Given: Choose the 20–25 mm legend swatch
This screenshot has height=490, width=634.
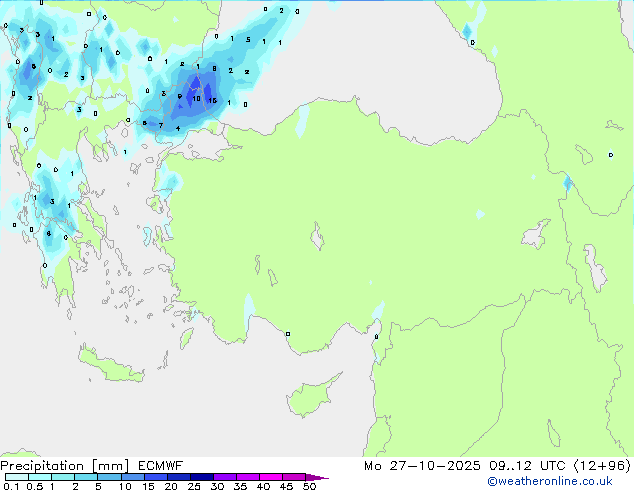Looking at the screenshot, I should point(178,477).
